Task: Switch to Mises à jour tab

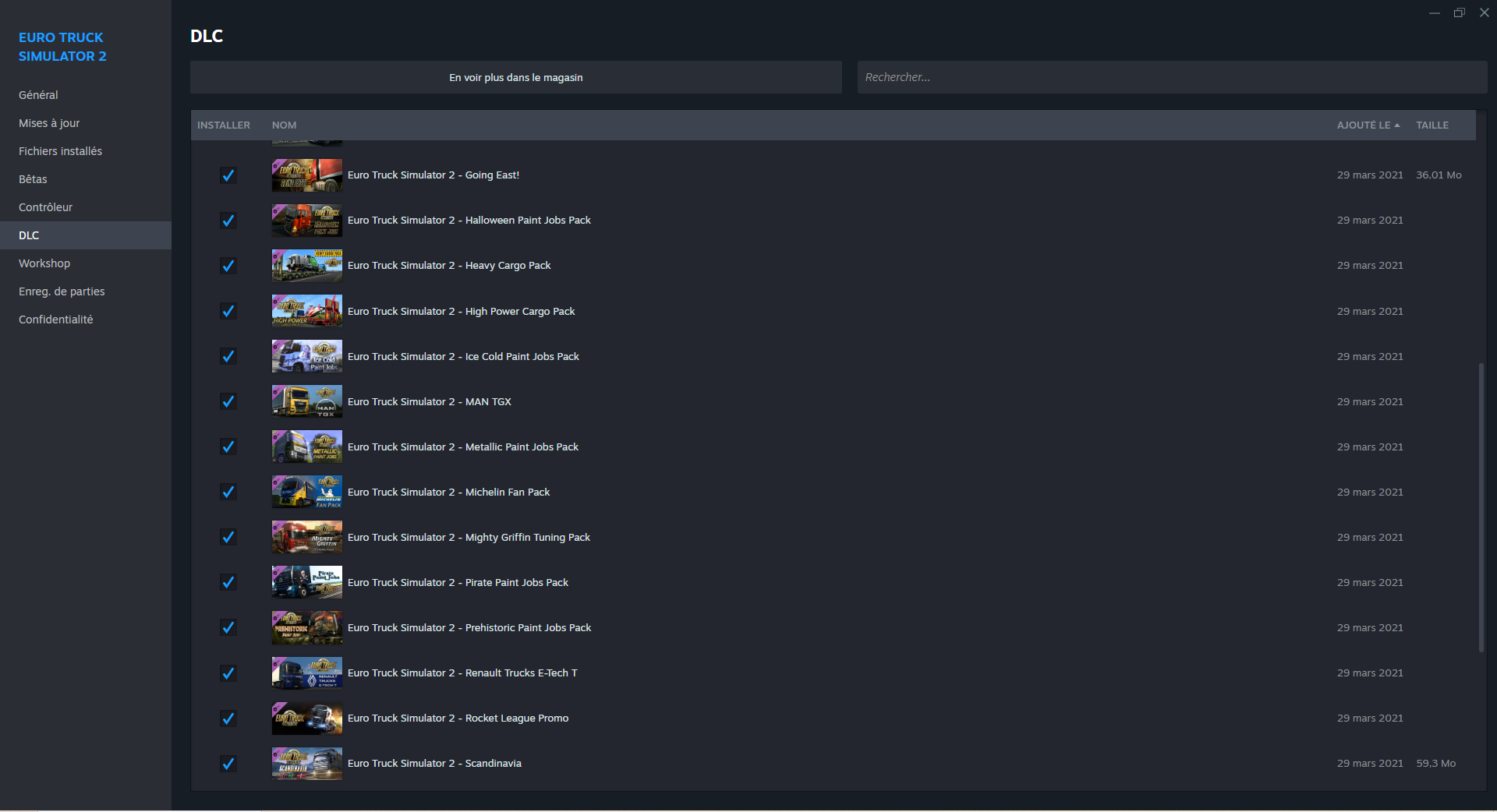Action: pyautogui.click(x=86, y=123)
